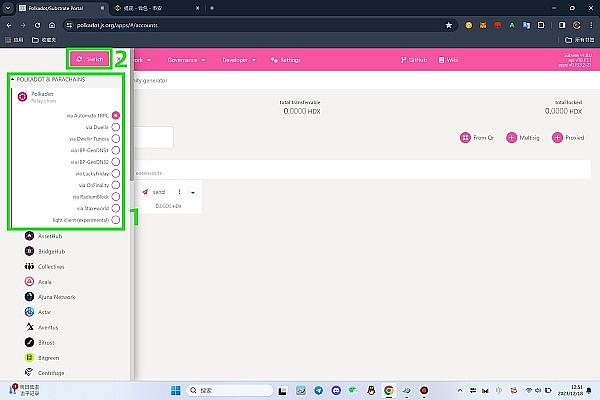Image resolution: width=600 pixels, height=400 pixels.
Task: Open the BridgeHub parachain entry
Action: point(45,251)
